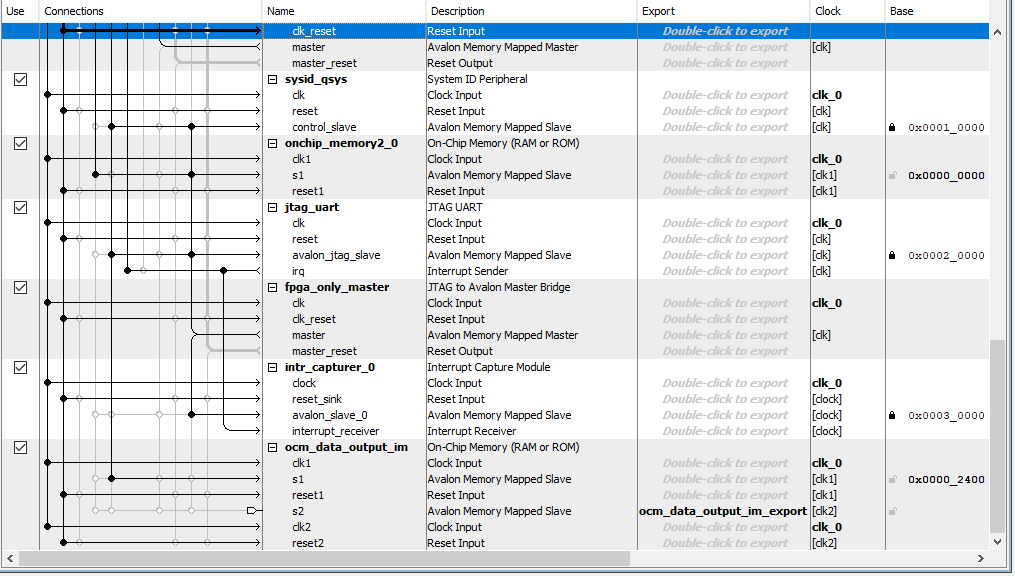The width and height of the screenshot is (1015, 576).
Task: Select the clk2 interface row
Action: pyautogui.click(x=301, y=527)
